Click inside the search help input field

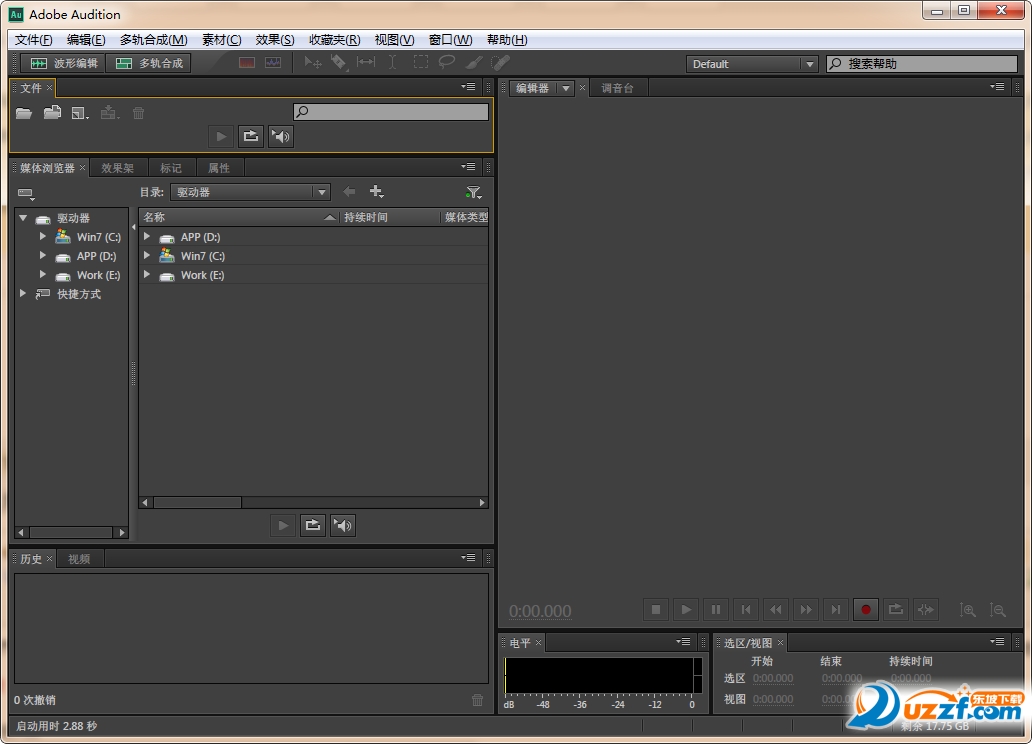[920, 63]
